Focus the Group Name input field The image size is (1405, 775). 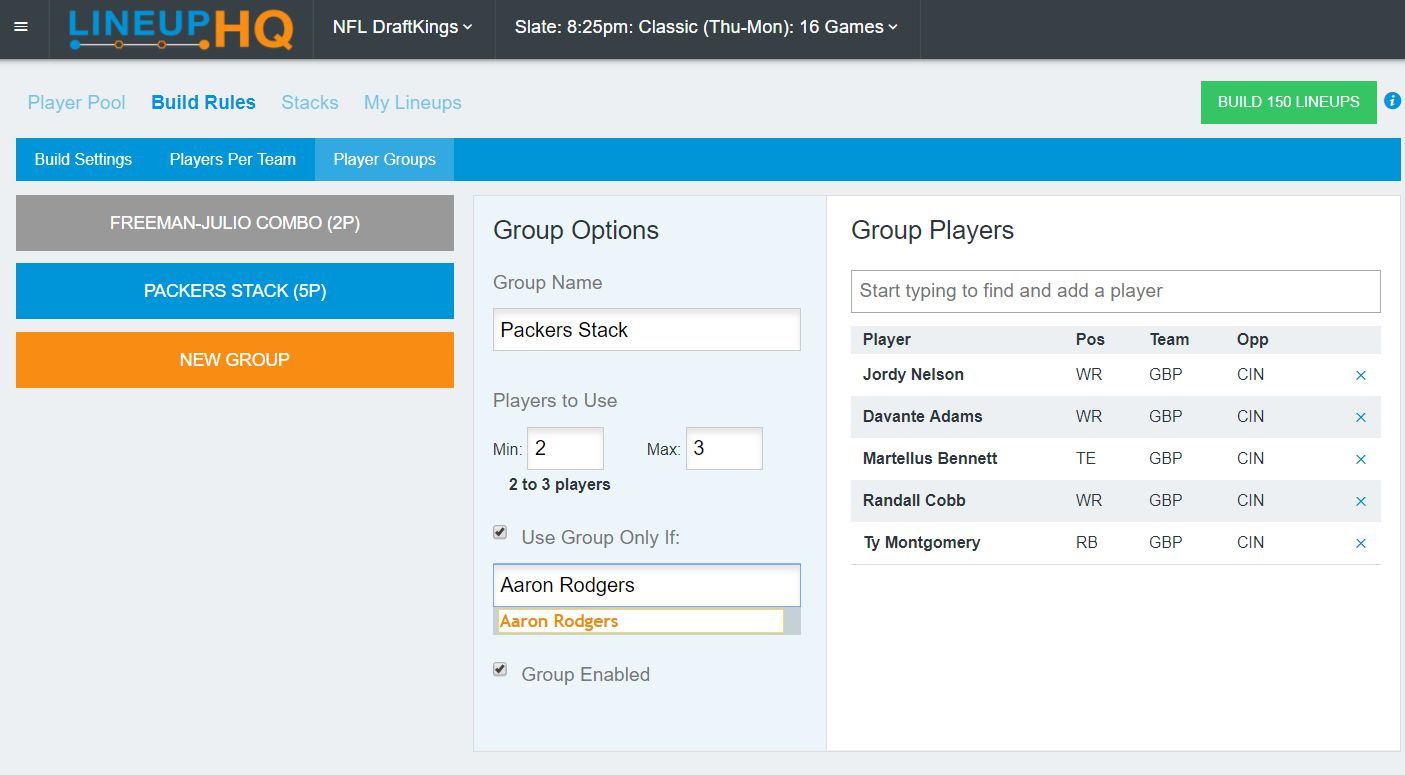[647, 330]
